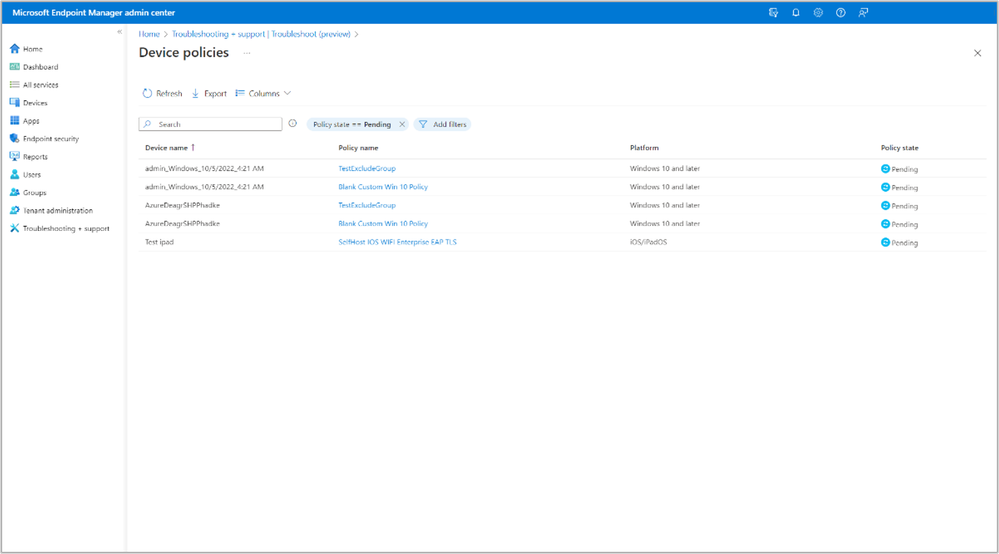The width and height of the screenshot is (999, 554).
Task: Open the settings gear in top bar
Action: tap(818, 13)
